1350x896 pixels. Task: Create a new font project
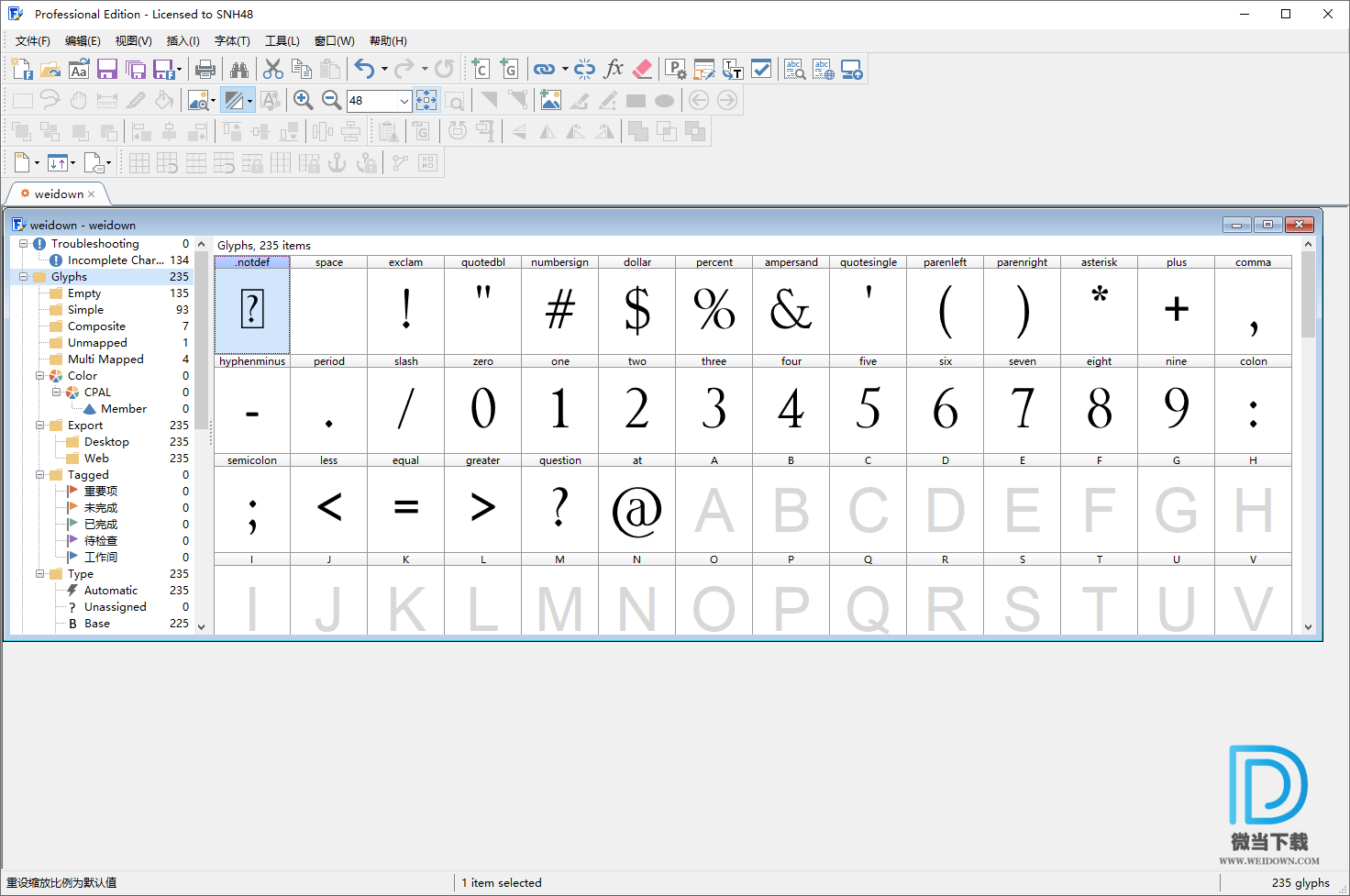(x=22, y=69)
